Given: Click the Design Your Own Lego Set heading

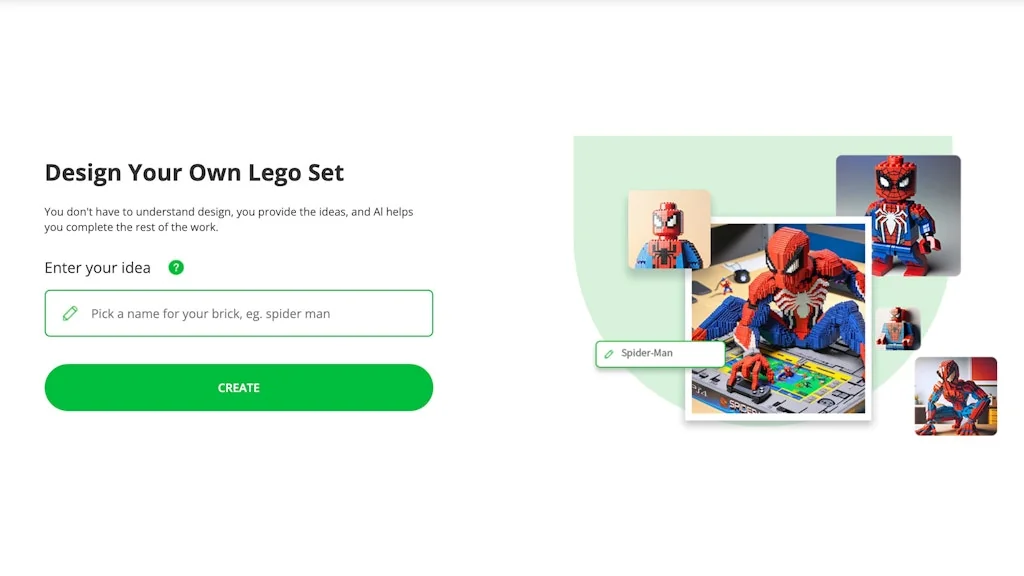Looking at the screenshot, I should pyautogui.click(x=193, y=172).
